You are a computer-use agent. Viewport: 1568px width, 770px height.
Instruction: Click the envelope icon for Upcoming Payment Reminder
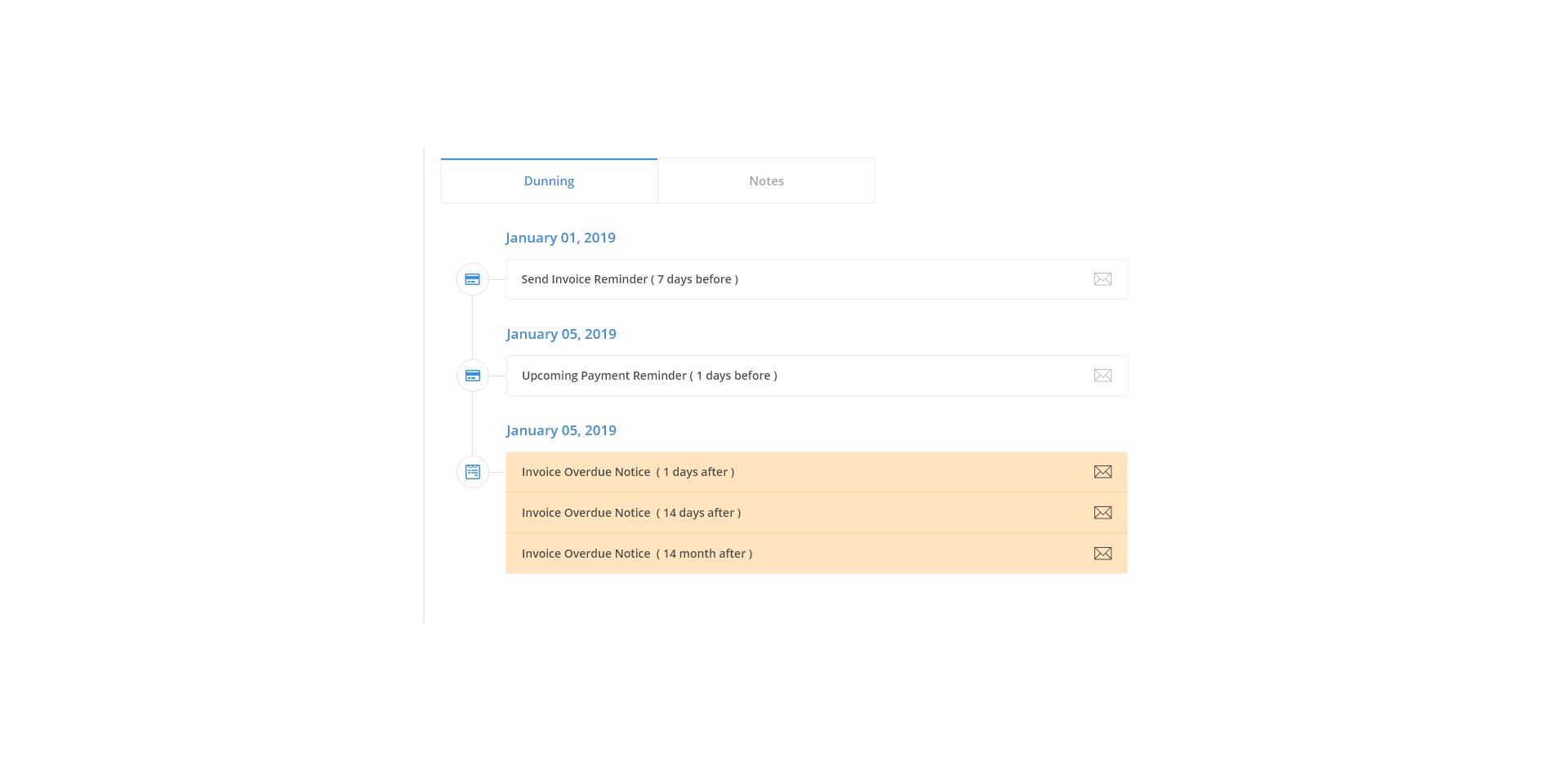pos(1102,376)
